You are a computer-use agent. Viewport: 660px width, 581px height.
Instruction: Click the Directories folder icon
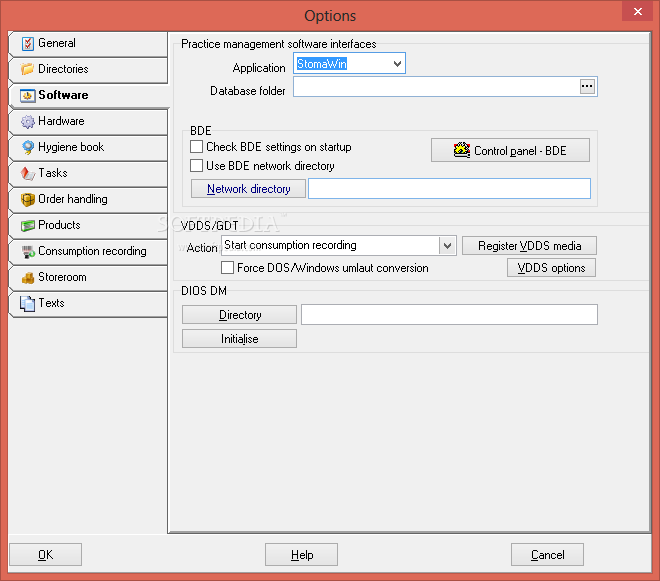[x=27, y=69]
